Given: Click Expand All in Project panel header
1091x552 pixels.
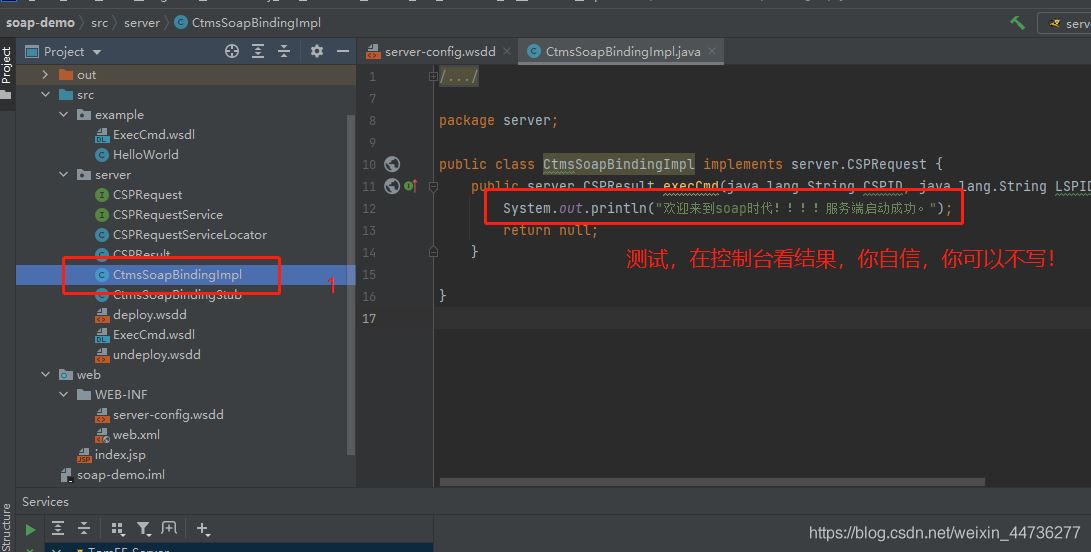Looking at the screenshot, I should pyautogui.click(x=258, y=51).
